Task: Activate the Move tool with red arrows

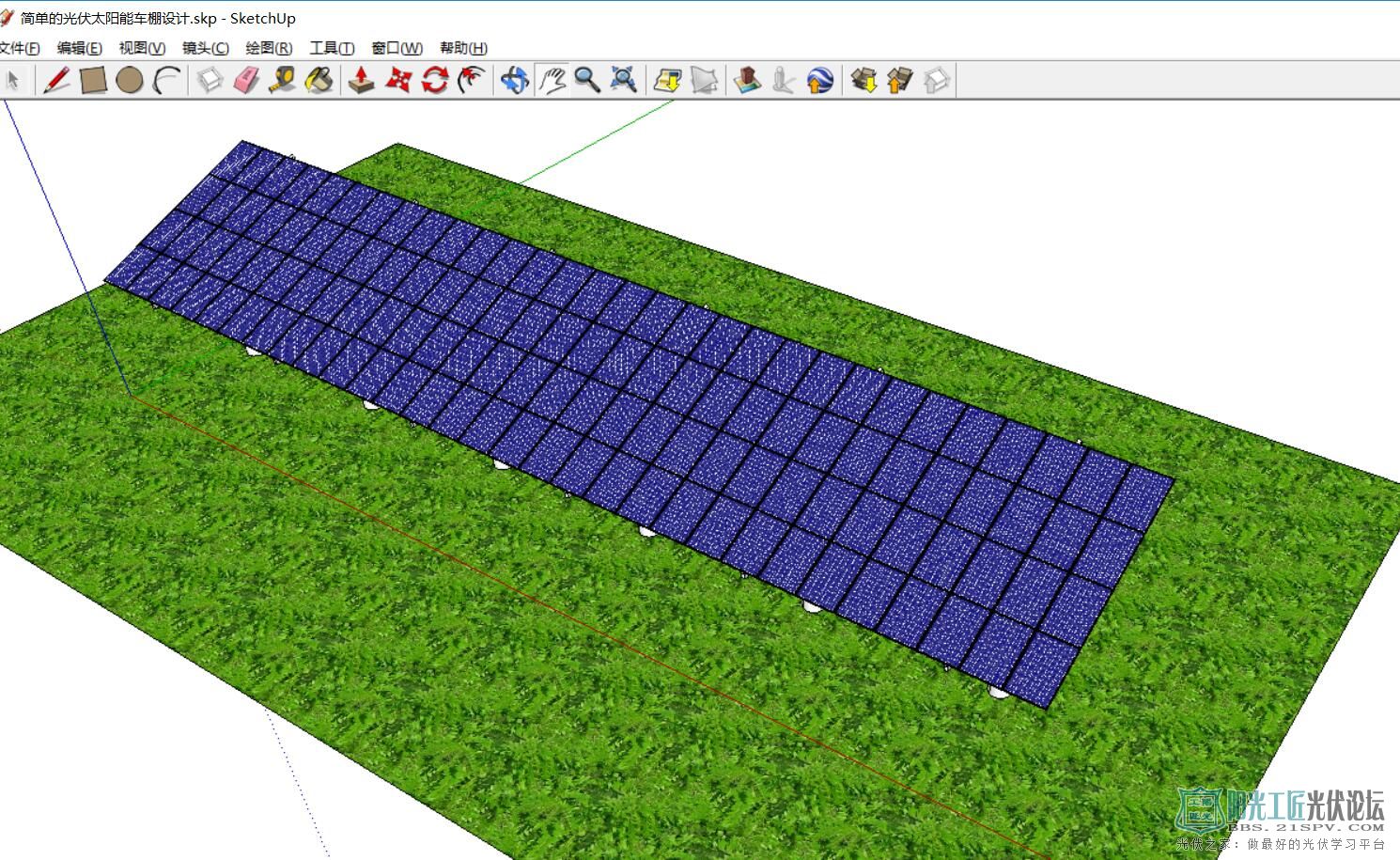Action: (x=398, y=81)
